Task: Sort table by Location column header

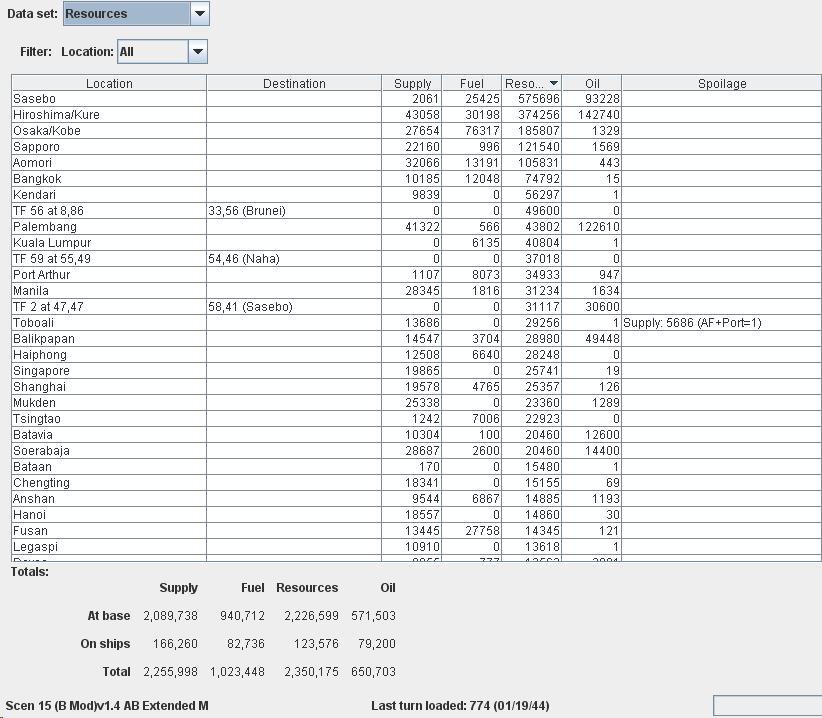Action: pos(109,83)
